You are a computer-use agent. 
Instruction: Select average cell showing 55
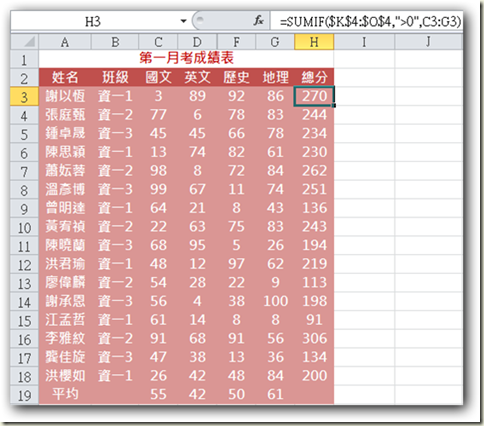[x=158, y=395]
